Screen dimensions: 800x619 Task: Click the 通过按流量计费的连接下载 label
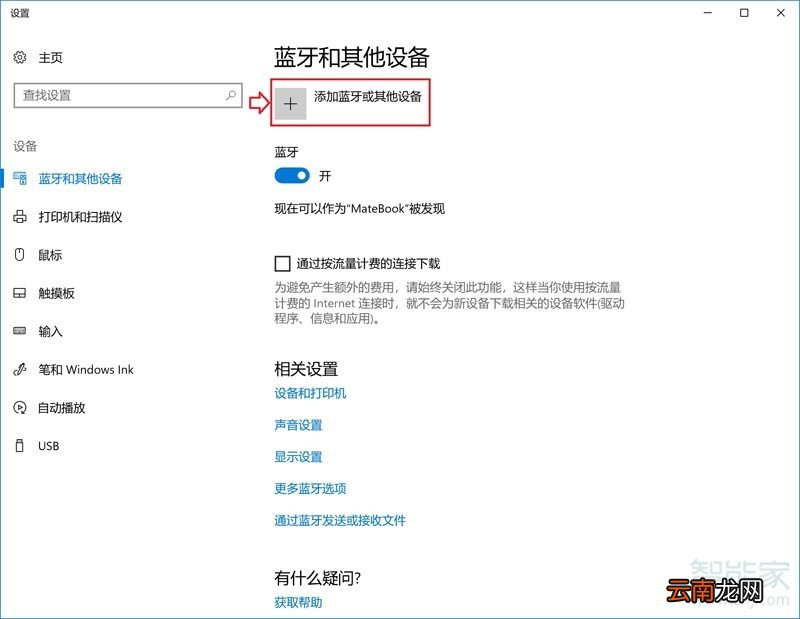(x=368, y=264)
